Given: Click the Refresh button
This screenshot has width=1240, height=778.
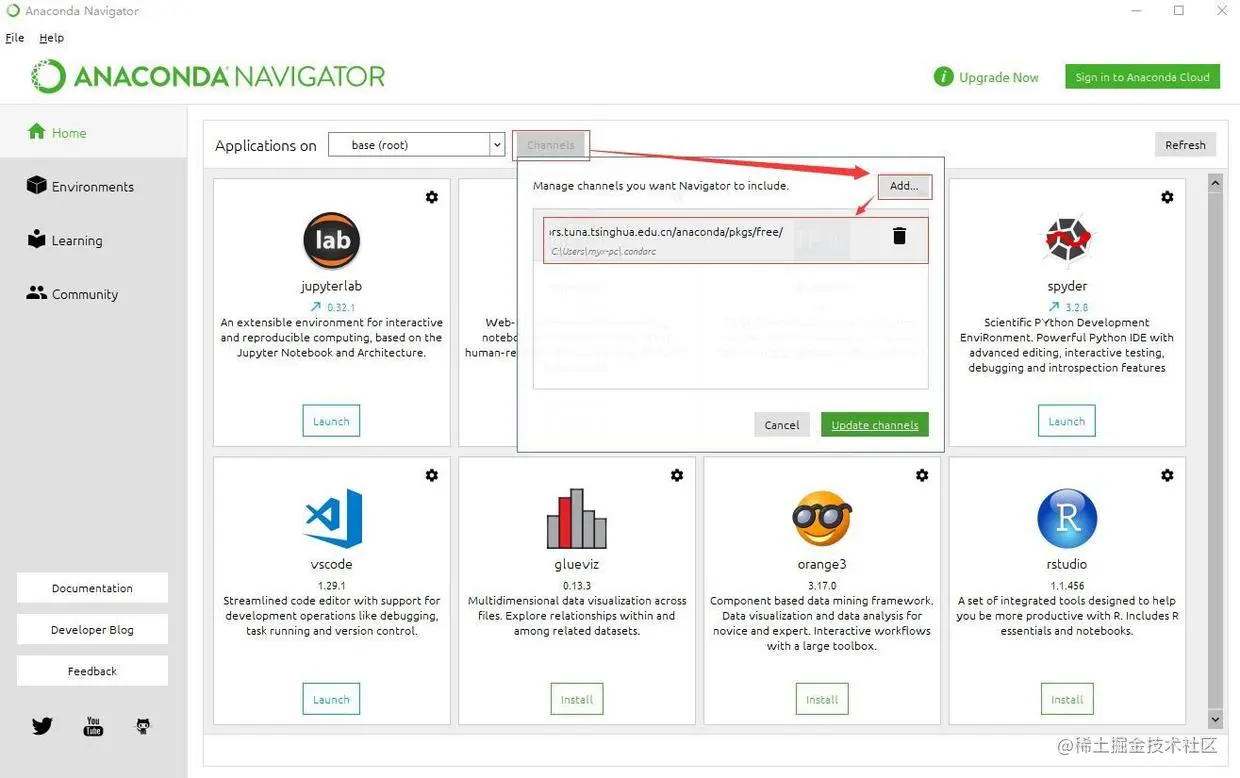Looking at the screenshot, I should pyautogui.click(x=1185, y=145).
